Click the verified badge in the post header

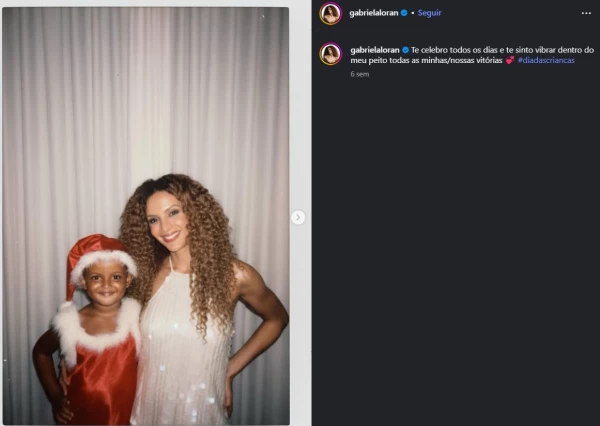(x=404, y=13)
